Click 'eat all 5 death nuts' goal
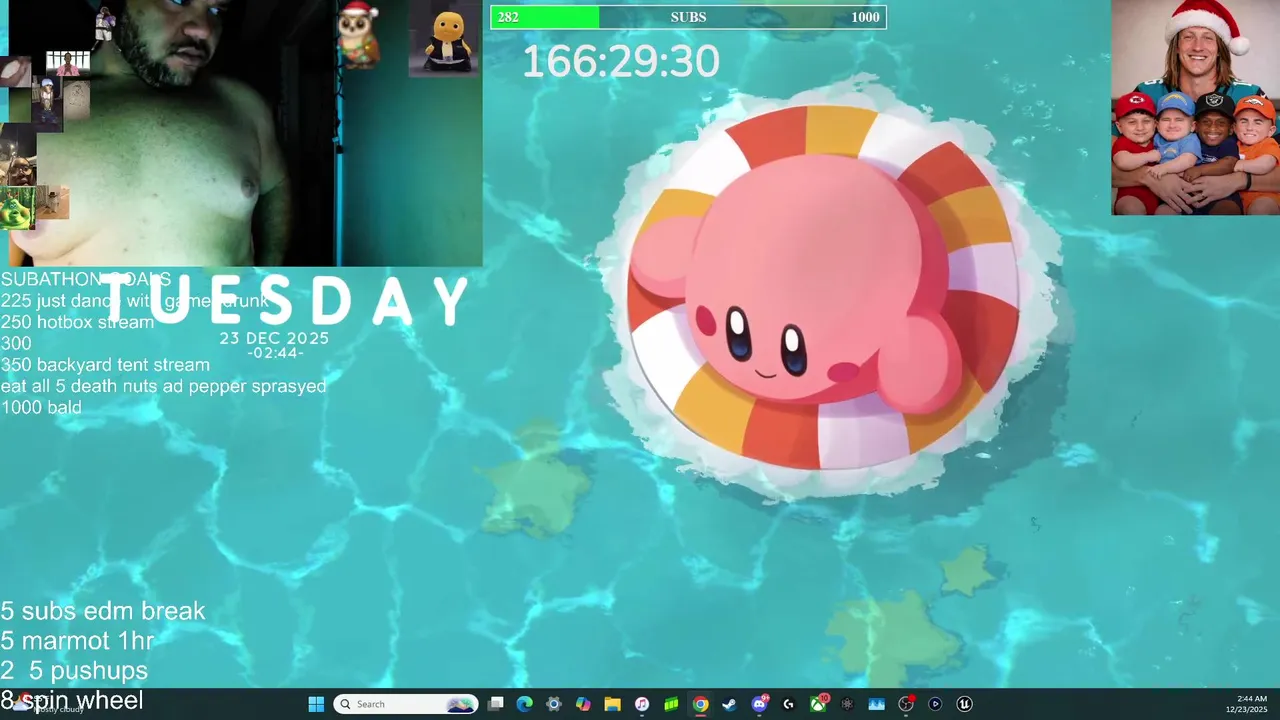Image resolution: width=1280 pixels, height=720 pixels. click(163, 386)
